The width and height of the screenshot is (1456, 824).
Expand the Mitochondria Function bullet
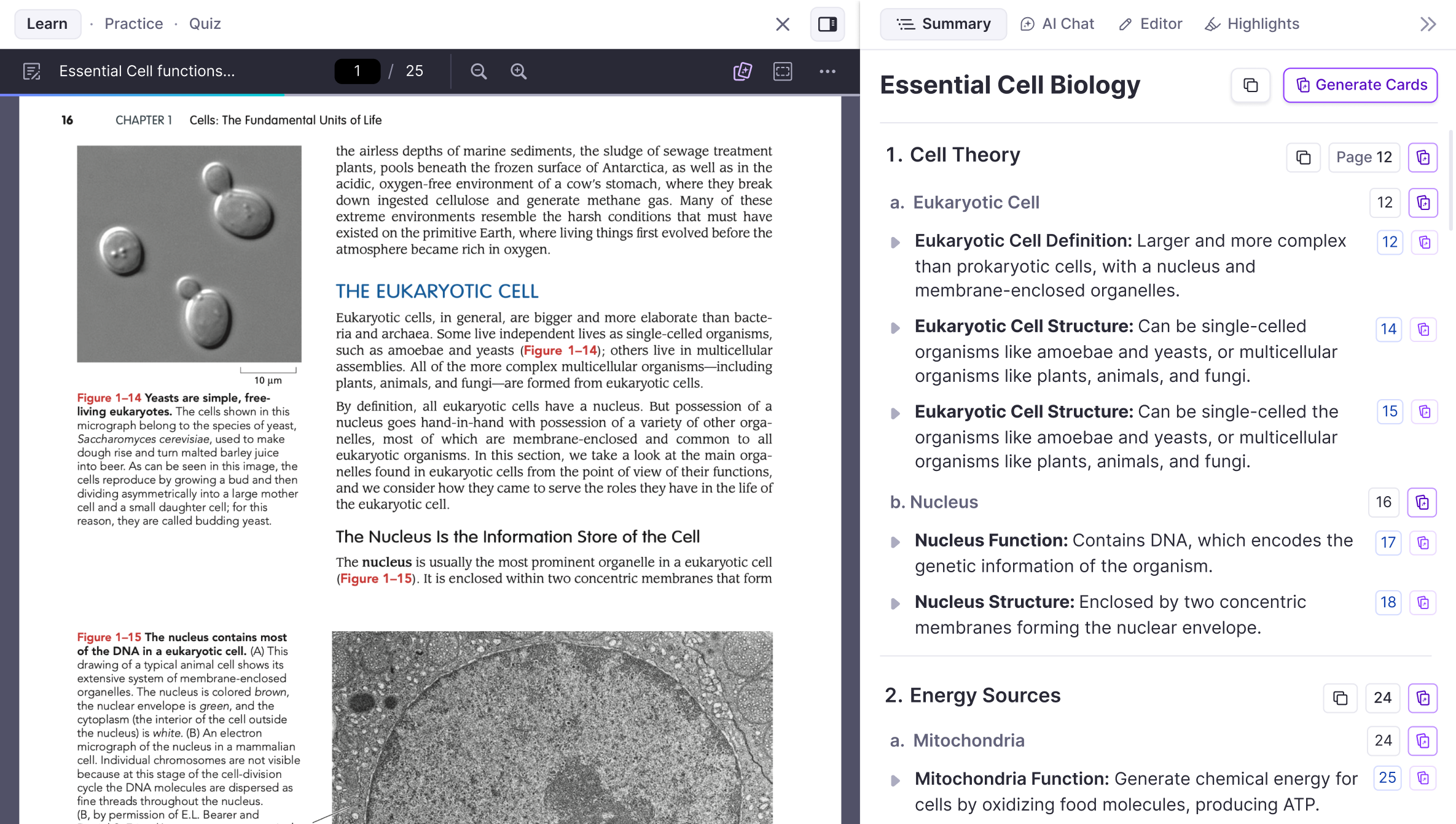pyautogui.click(x=895, y=780)
